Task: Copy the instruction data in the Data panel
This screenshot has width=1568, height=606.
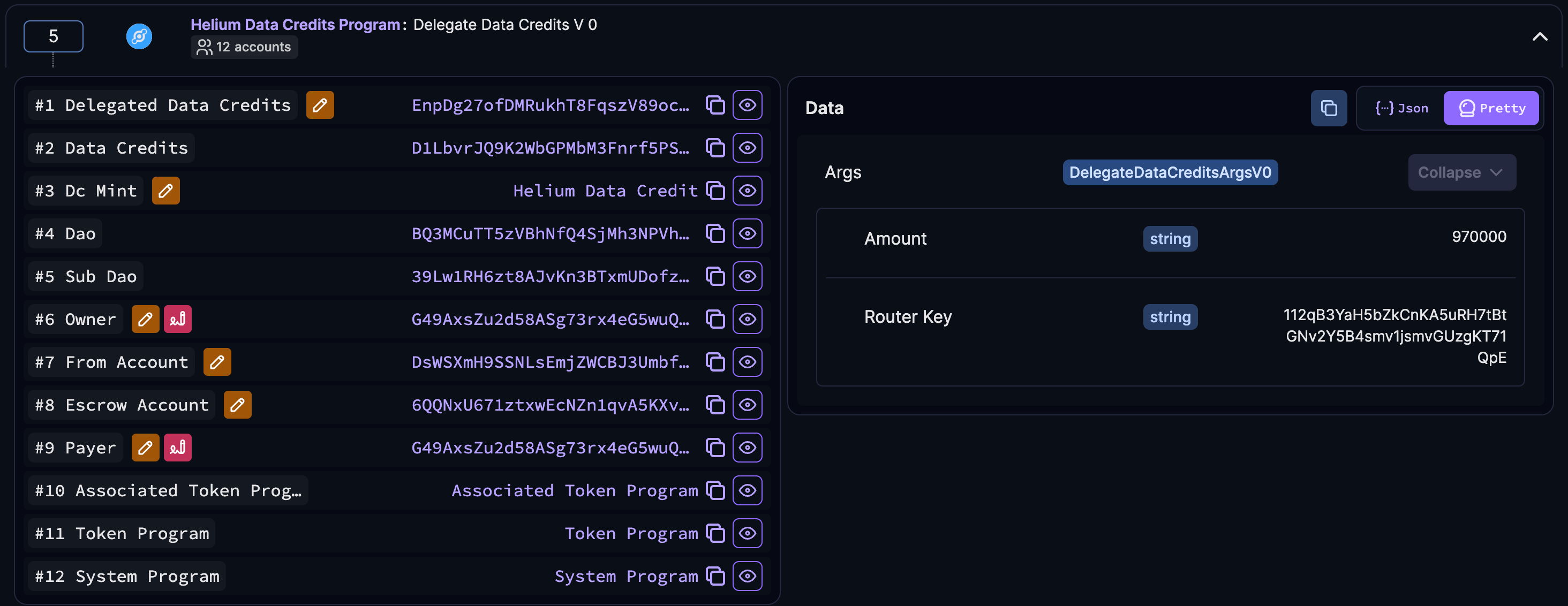Action: (1328, 108)
